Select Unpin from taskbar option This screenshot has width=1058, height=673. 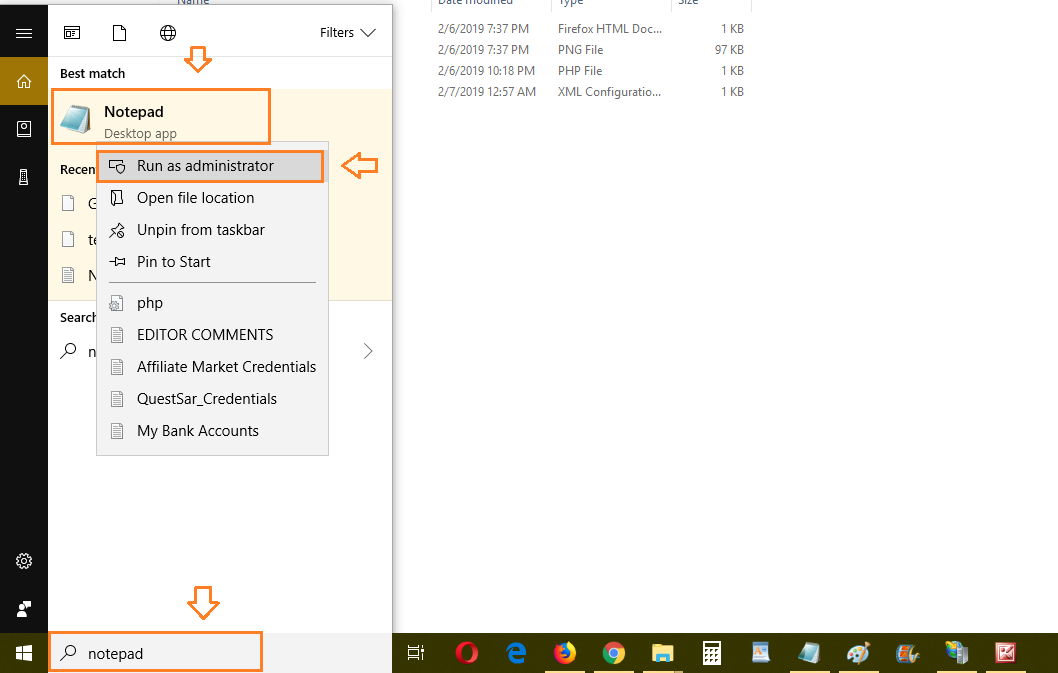pos(200,230)
